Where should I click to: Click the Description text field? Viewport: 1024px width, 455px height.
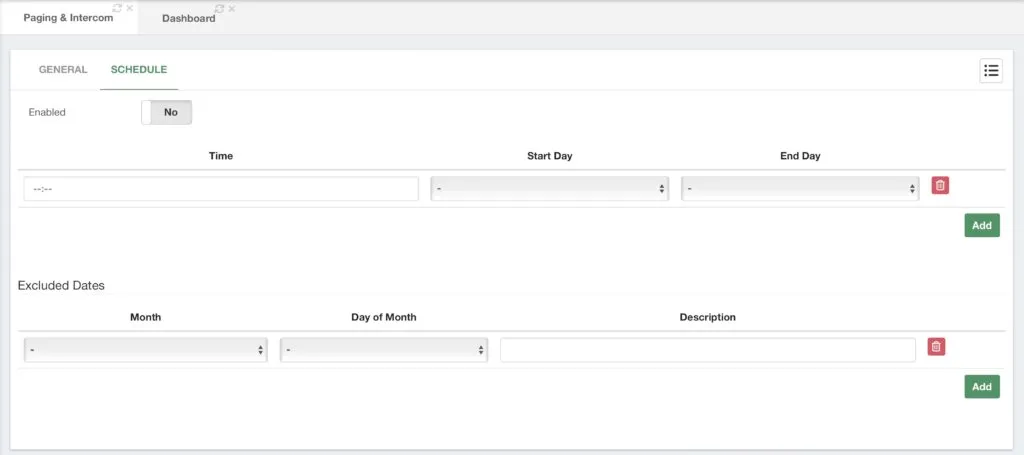click(x=708, y=350)
